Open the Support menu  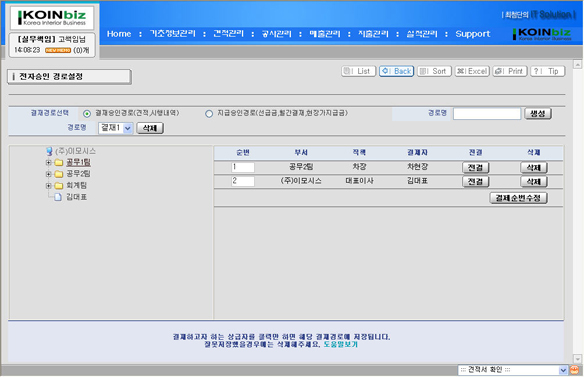pyautogui.click(x=473, y=34)
